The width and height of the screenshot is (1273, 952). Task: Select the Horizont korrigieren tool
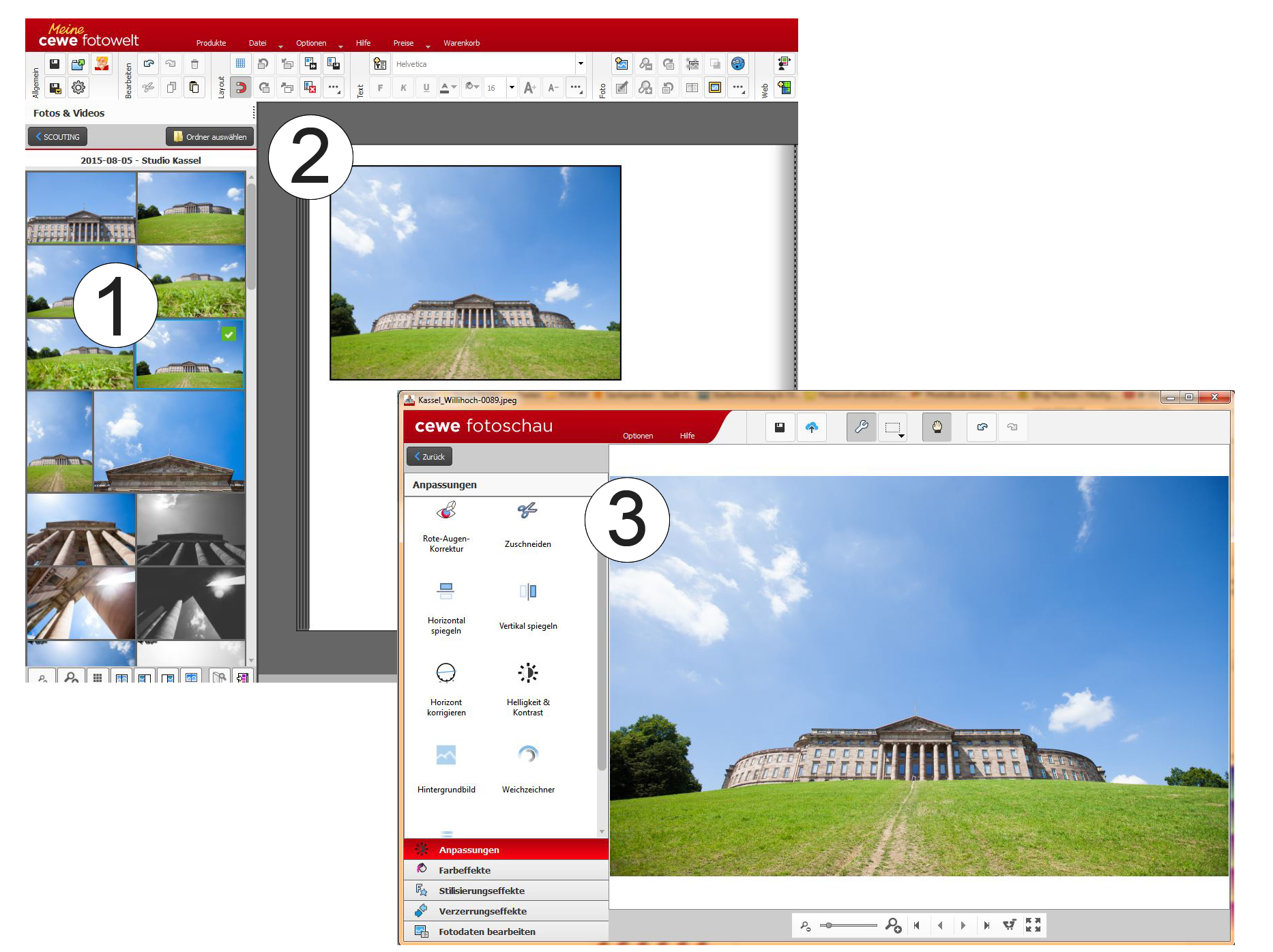(x=446, y=689)
